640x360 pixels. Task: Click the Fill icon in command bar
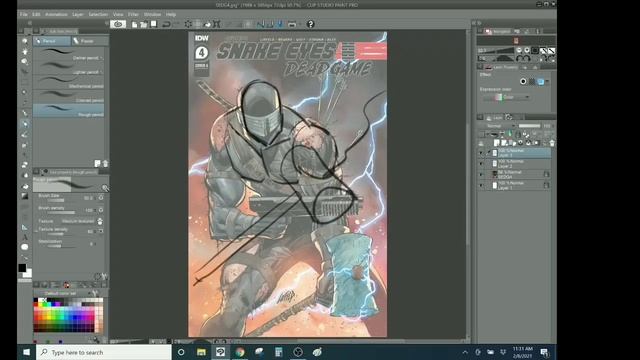click(207, 24)
